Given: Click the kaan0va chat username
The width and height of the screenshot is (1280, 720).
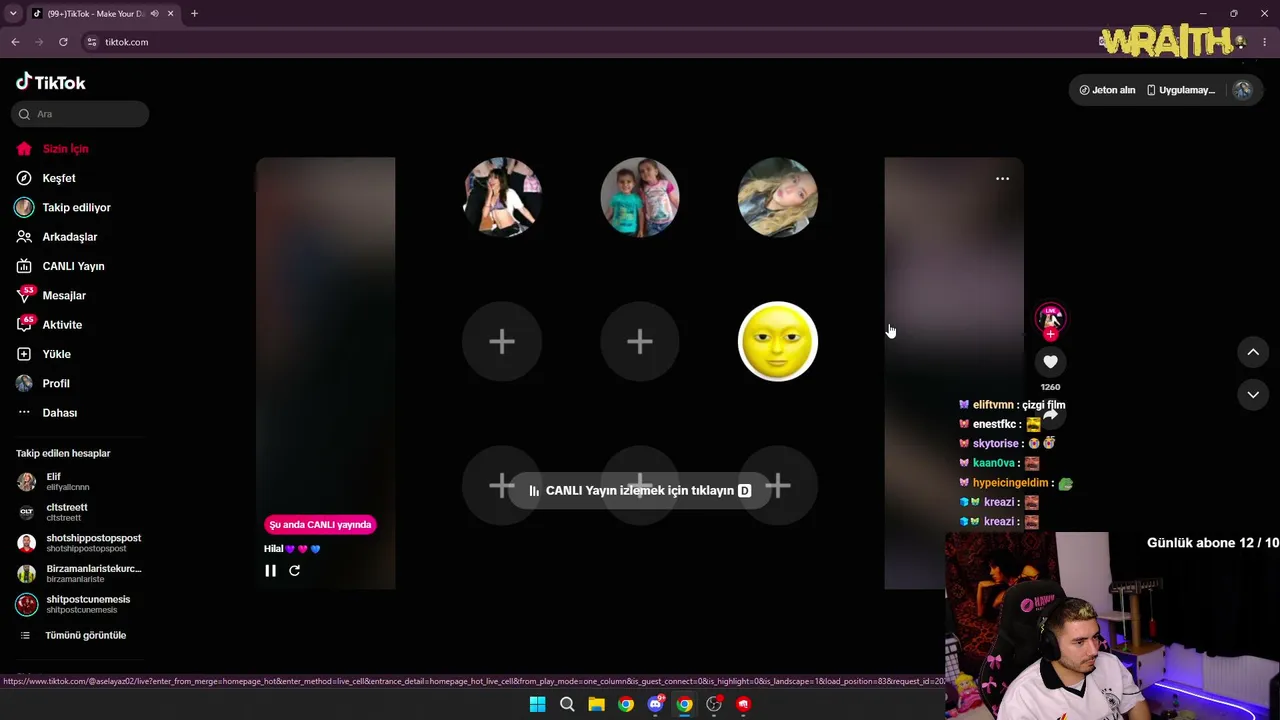Looking at the screenshot, I should [x=993, y=464].
